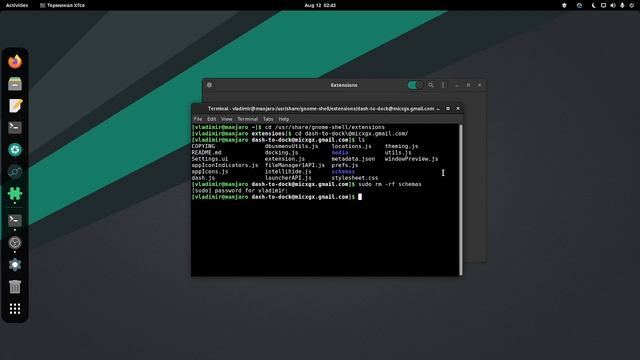Open the Терминал Xfce app menu
Viewport: 640px width, 360px height.
coord(62,5)
